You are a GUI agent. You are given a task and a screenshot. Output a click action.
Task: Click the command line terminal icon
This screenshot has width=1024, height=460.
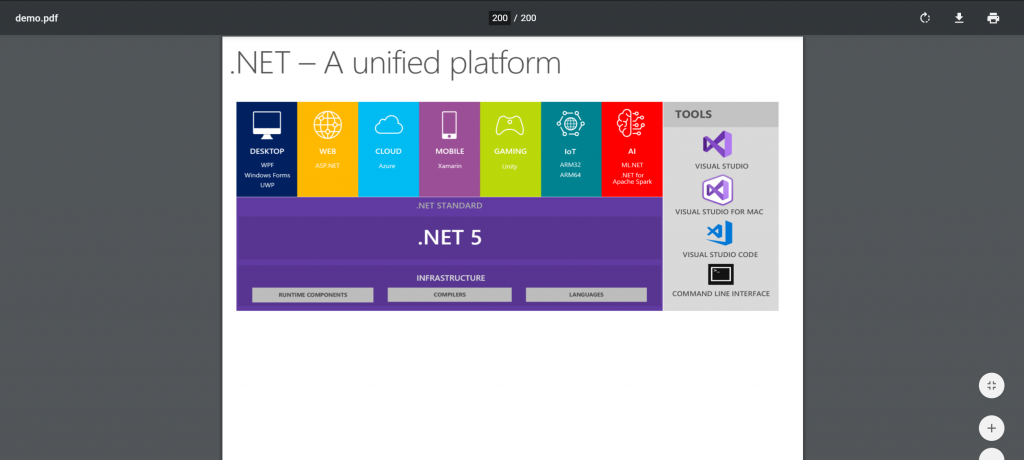click(x=720, y=274)
